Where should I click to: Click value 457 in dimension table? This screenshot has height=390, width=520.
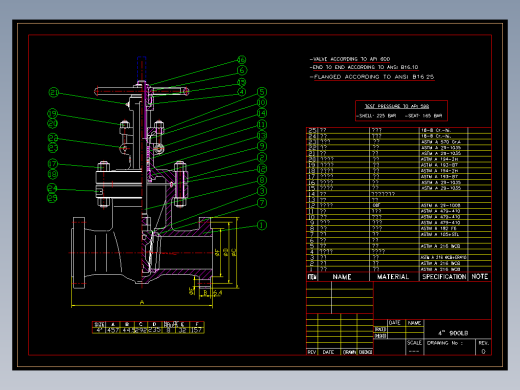pos(113,330)
